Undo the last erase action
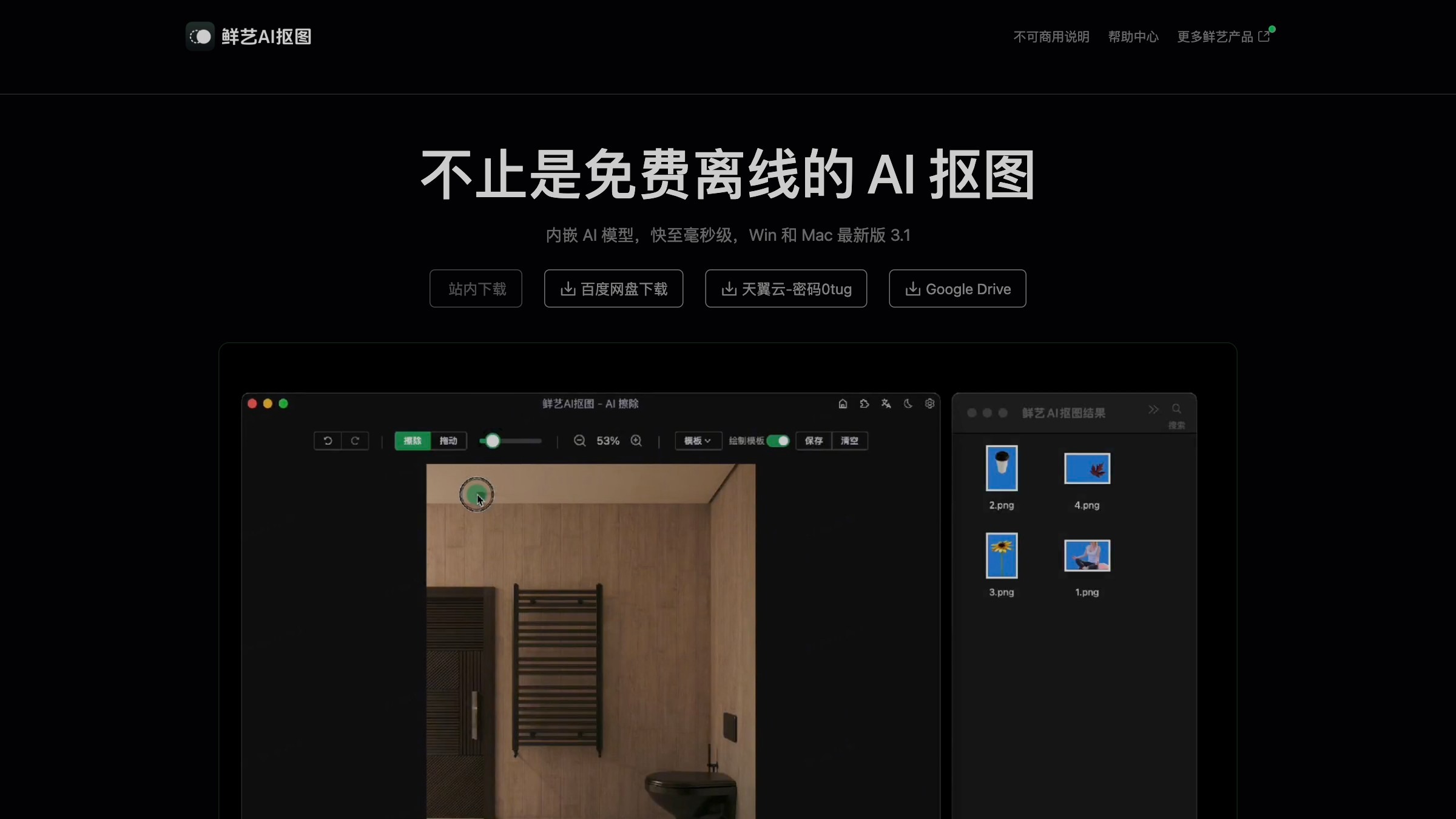 pyautogui.click(x=328, y=440)
